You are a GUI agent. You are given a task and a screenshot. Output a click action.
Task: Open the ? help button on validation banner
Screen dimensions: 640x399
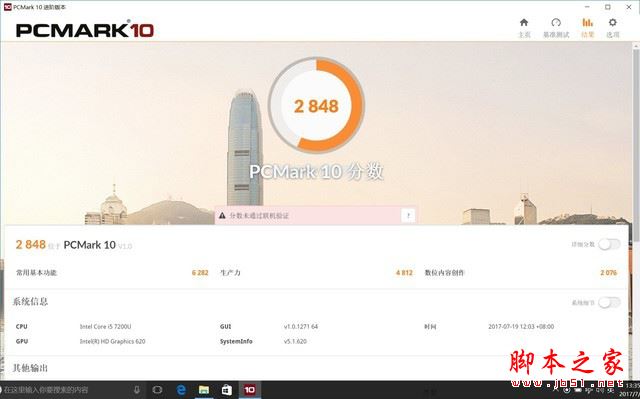[x=408, y=215]
